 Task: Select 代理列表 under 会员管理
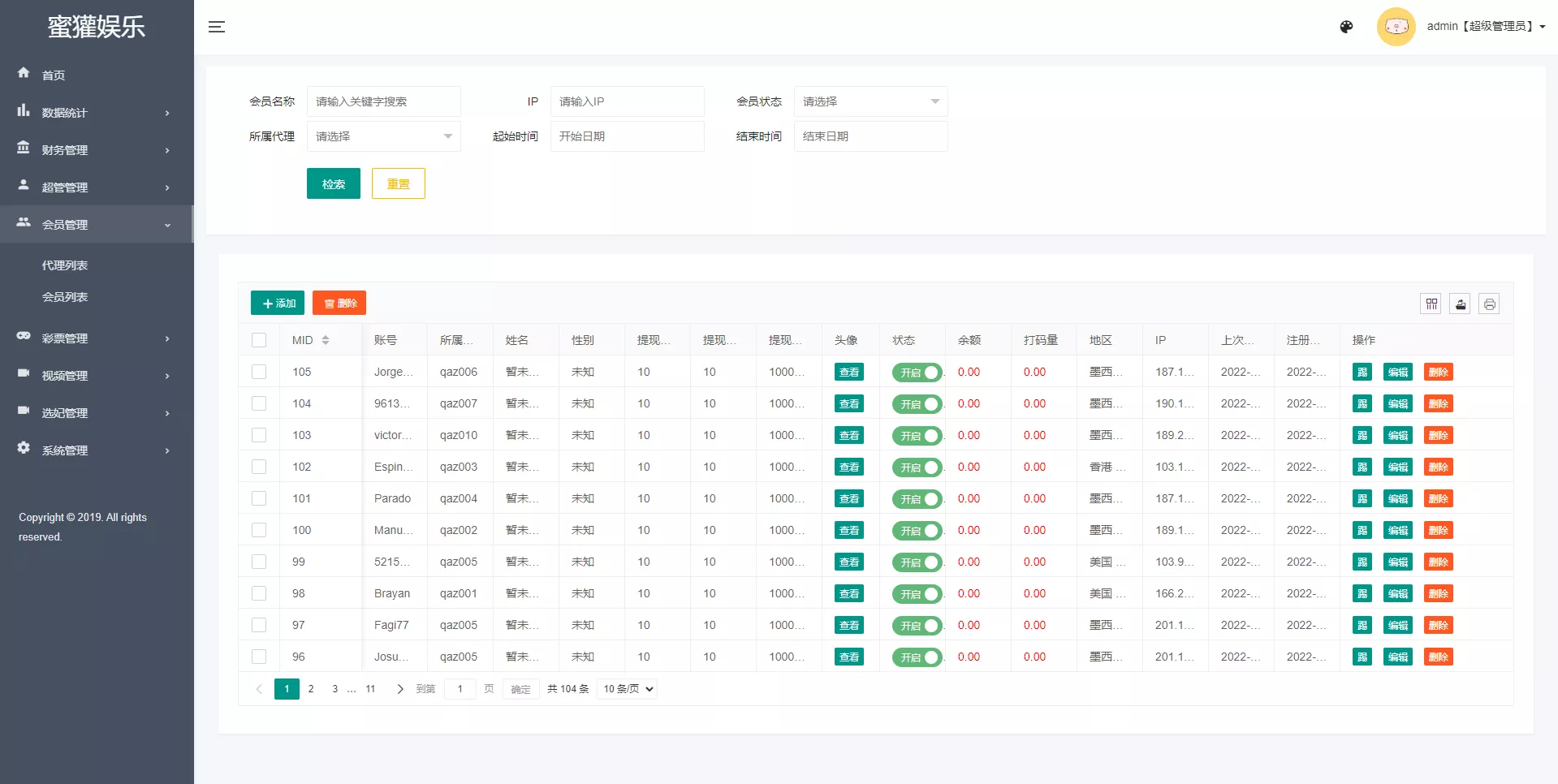coord(65,265)
